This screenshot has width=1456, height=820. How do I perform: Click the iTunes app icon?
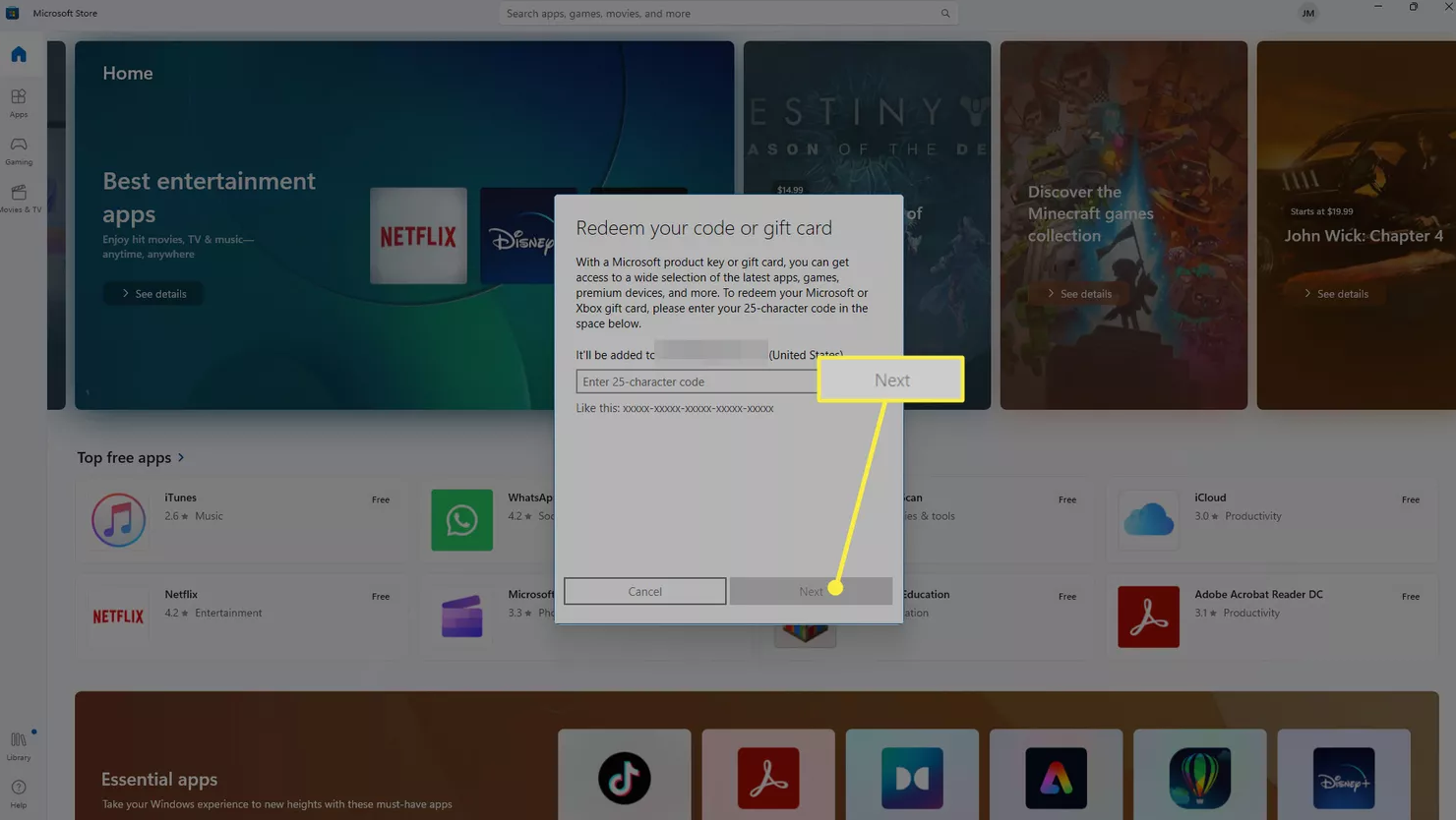(118, 519)
